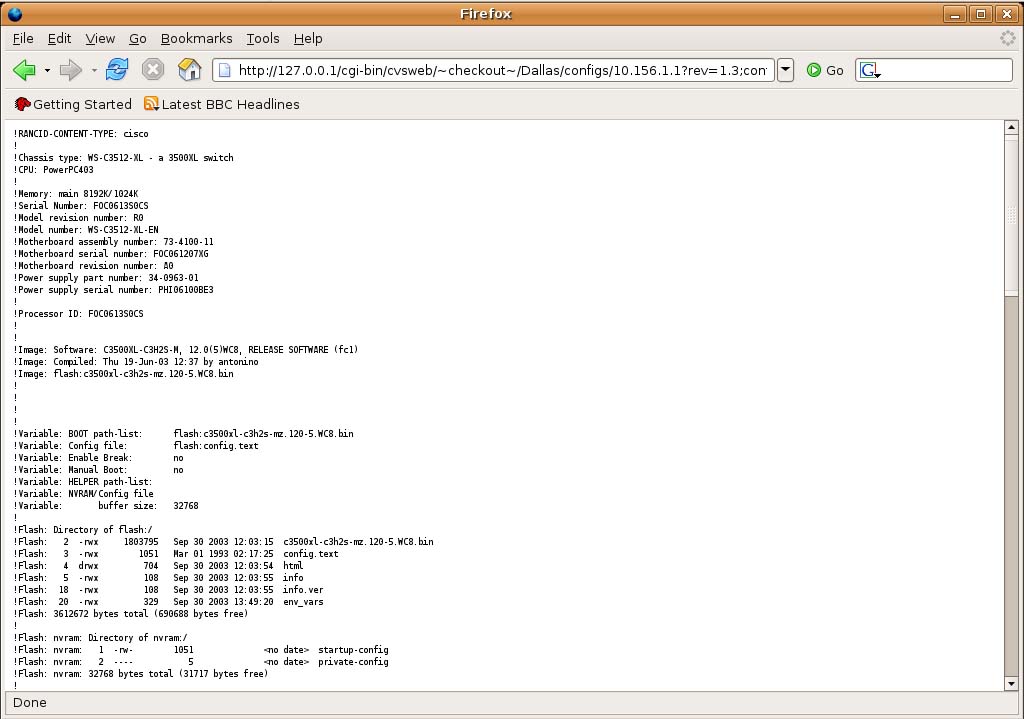This screenshot has height=719, width=1024.
Task: Click the Image Software C3500XL-C3H2S-M line
Action: (x=185, y=349)
